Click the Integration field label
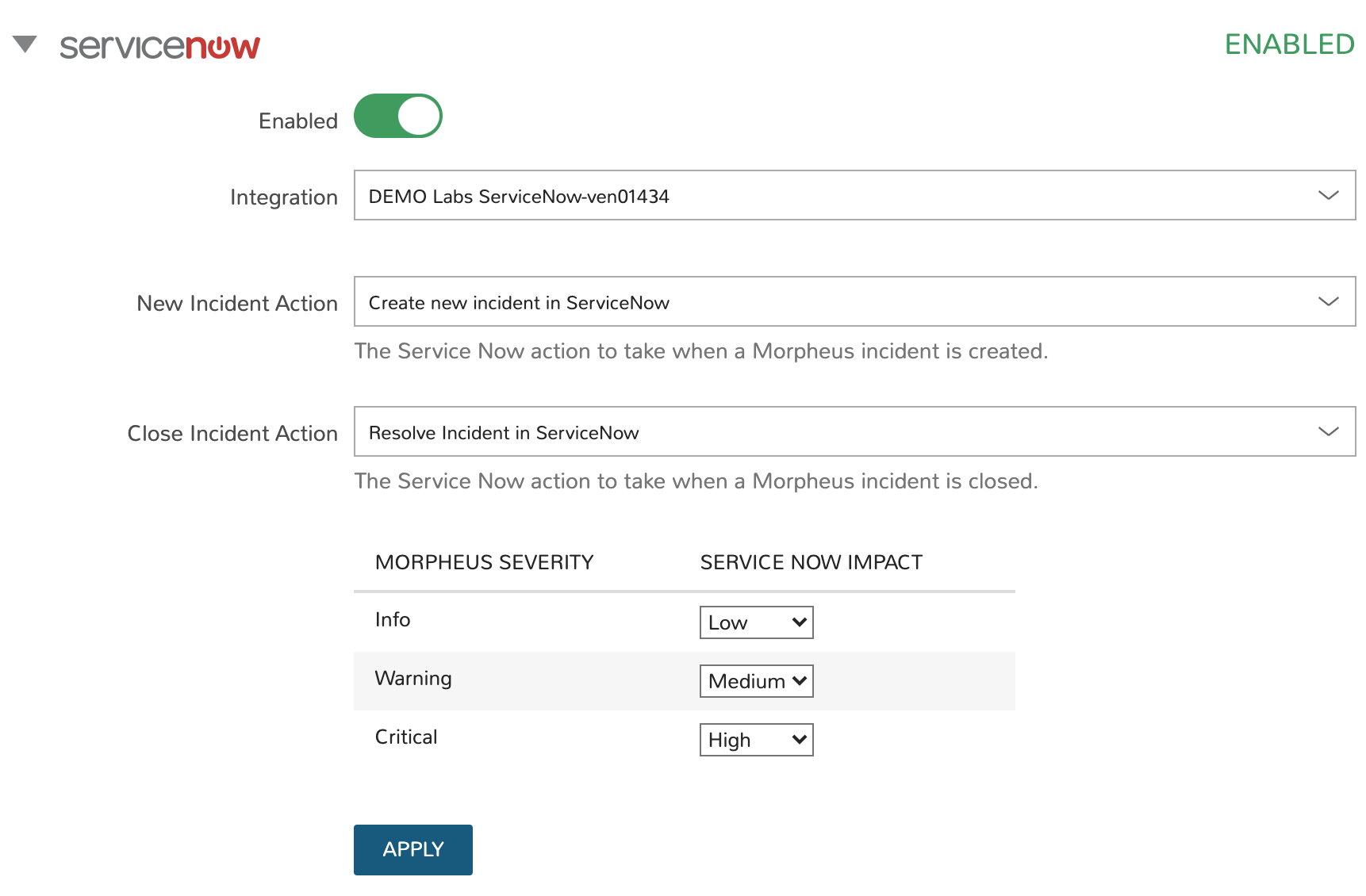The image size is (1366, 896). point(283,197)
